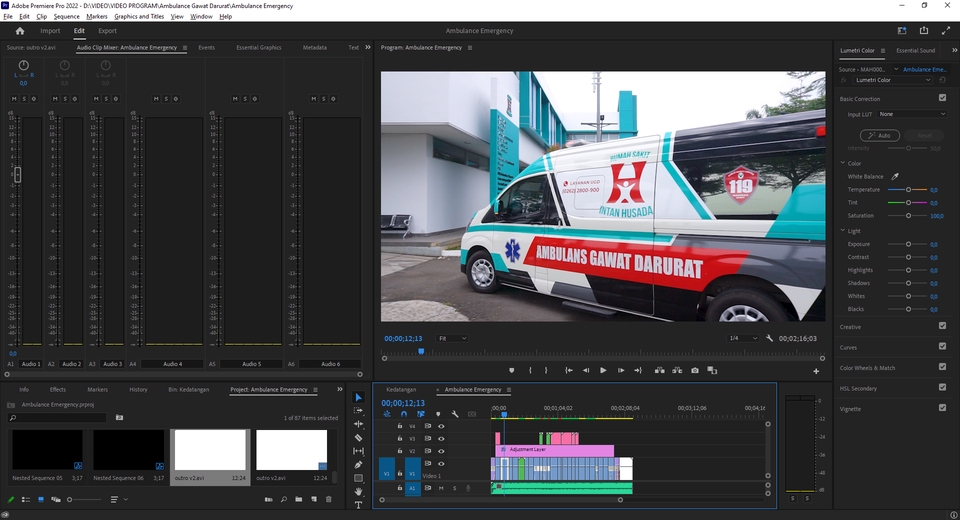960x520 pixels.
Task: Click Mark In button
Action: coord(530,371)
